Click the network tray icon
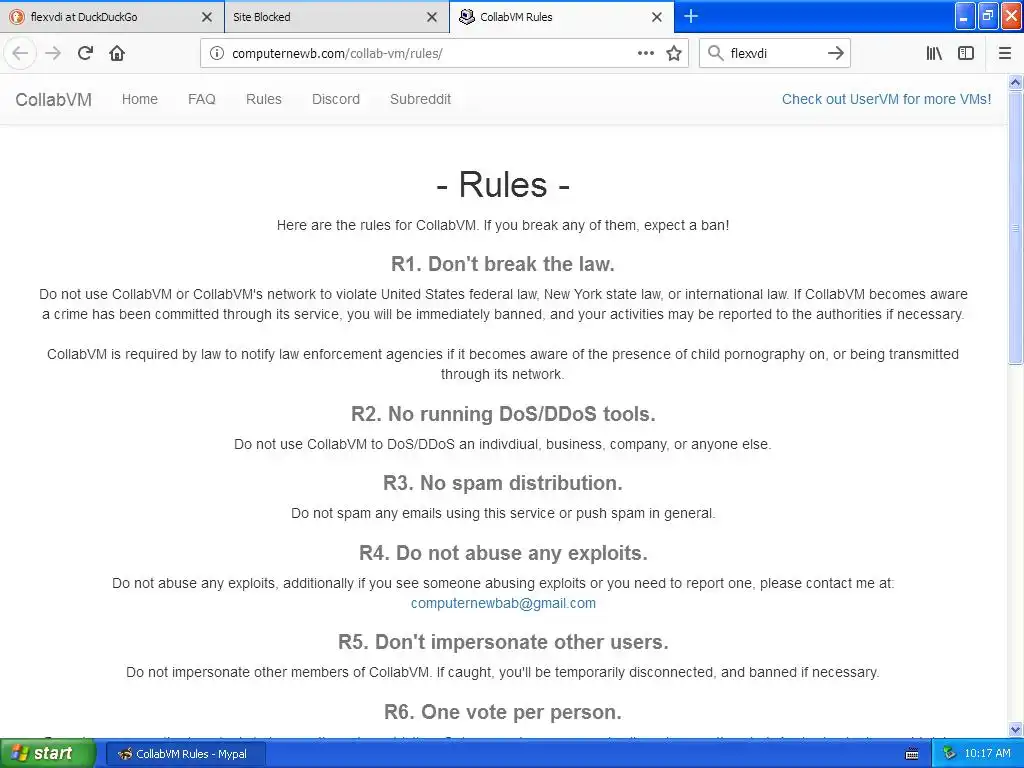1024x768 pixels. coord(949,754)
